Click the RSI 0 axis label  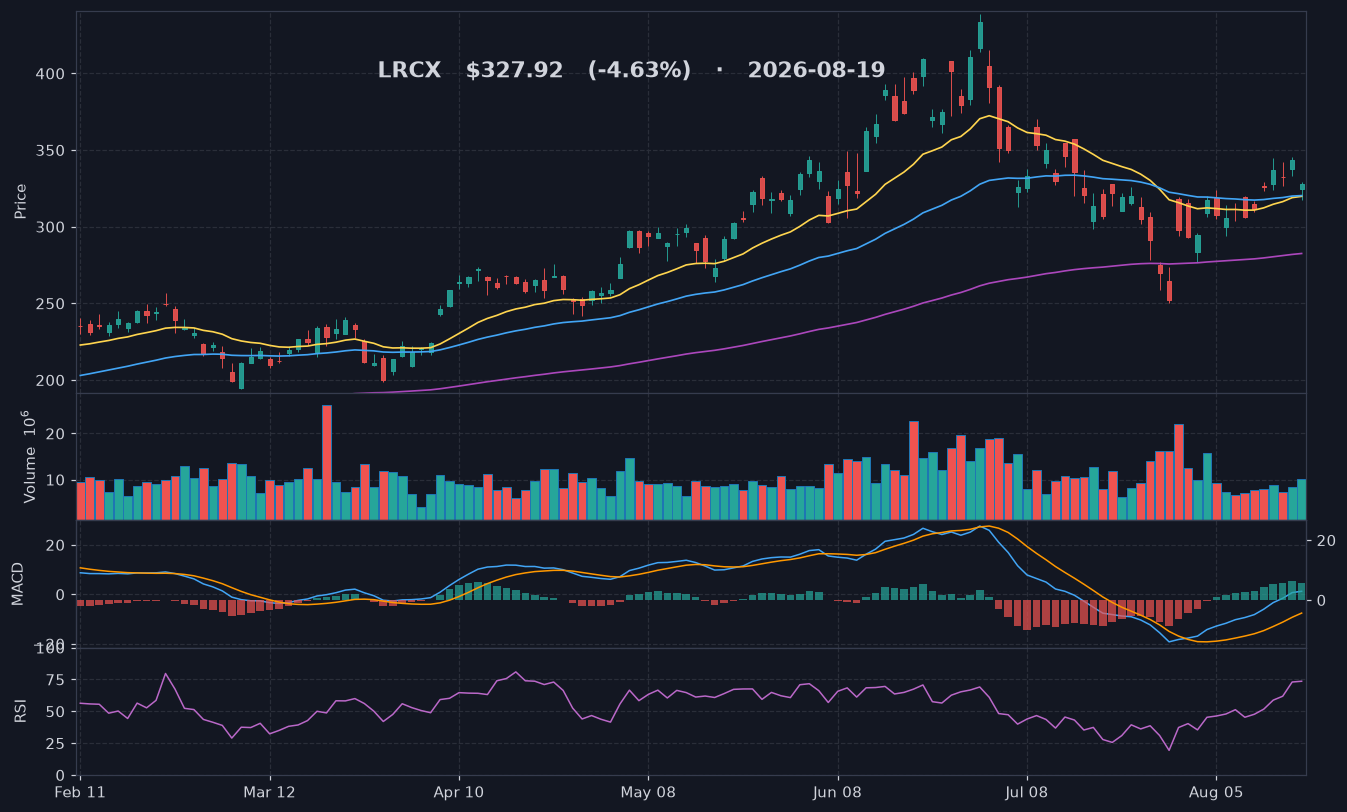point(62,776)
